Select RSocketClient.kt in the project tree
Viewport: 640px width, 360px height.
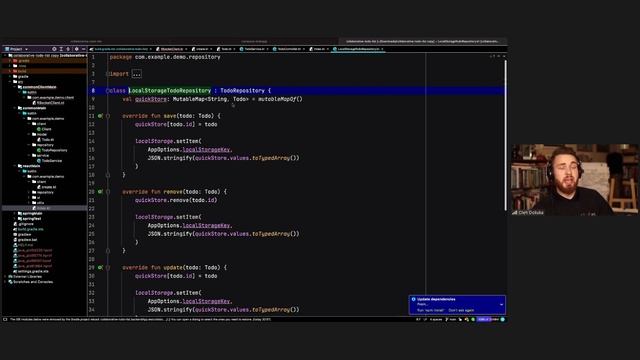51,103
